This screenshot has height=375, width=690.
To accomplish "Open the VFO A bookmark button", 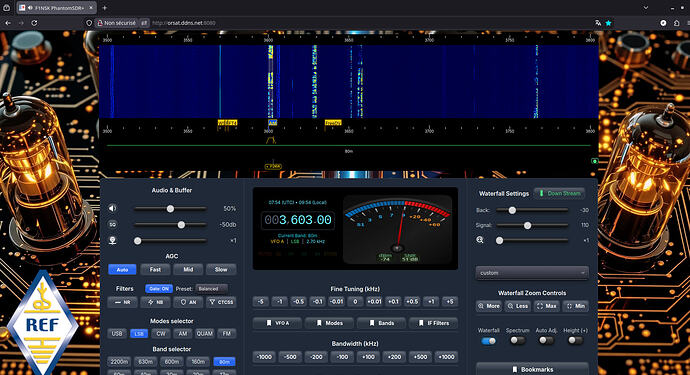I will 277,323.
